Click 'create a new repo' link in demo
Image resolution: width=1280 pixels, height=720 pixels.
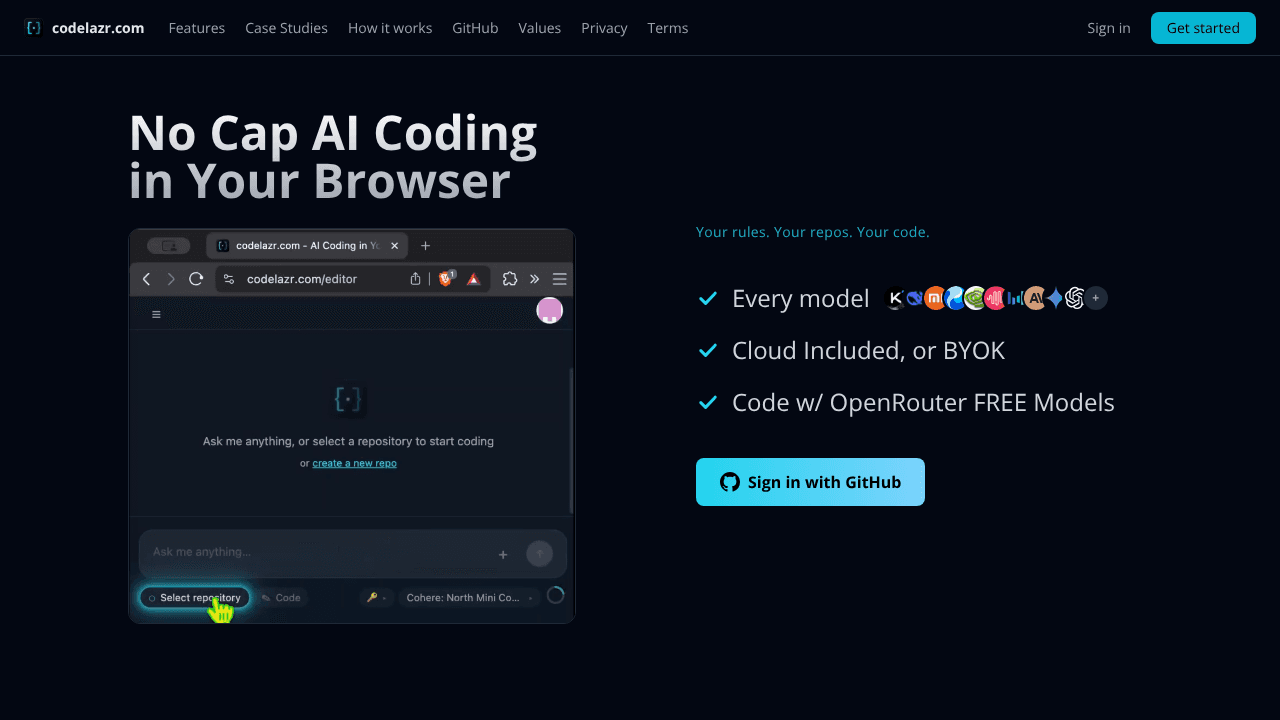click(x=354, y=463)
